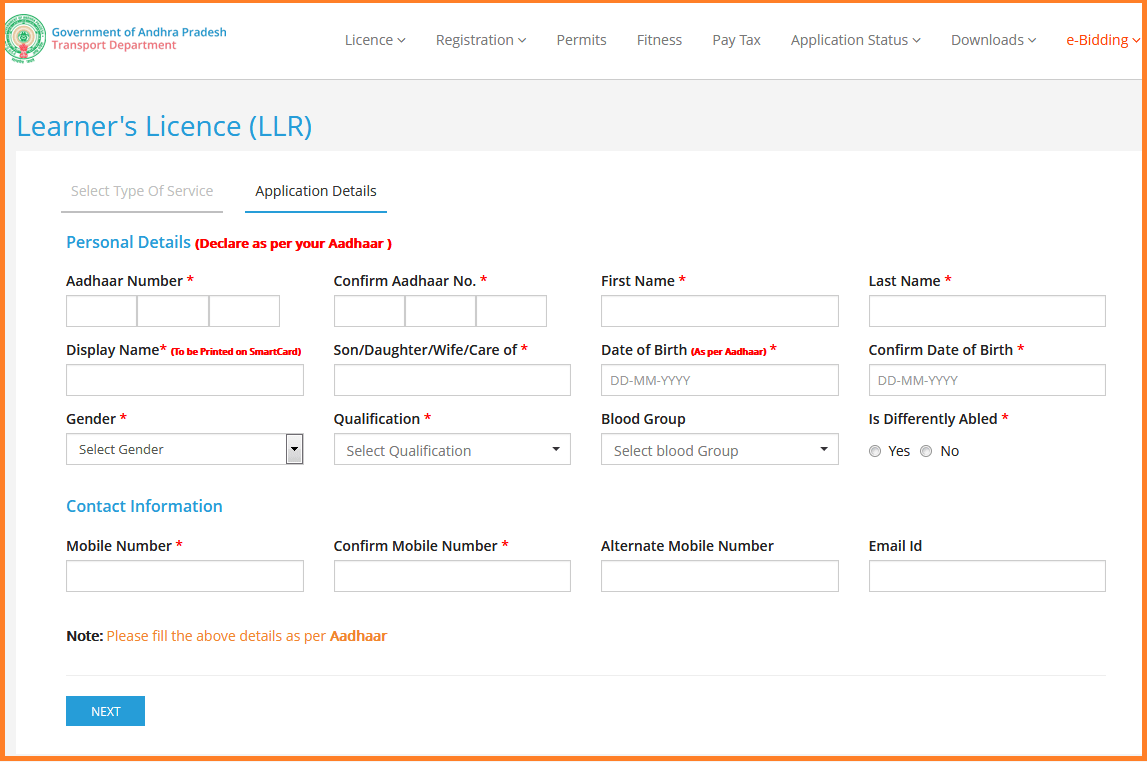Expand the Registration menu

click(x=481, y=40)
